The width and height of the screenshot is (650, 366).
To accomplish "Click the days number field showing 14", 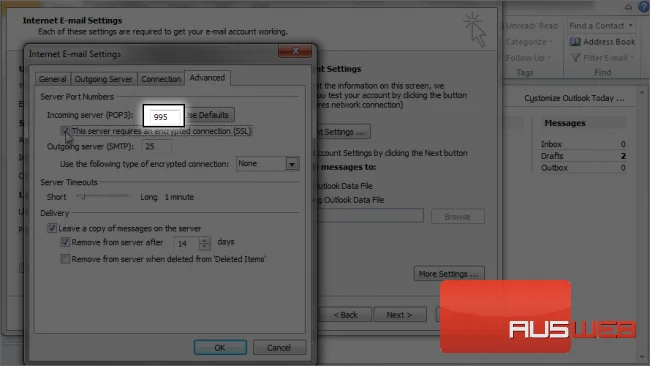I will [x=187, y=243].
